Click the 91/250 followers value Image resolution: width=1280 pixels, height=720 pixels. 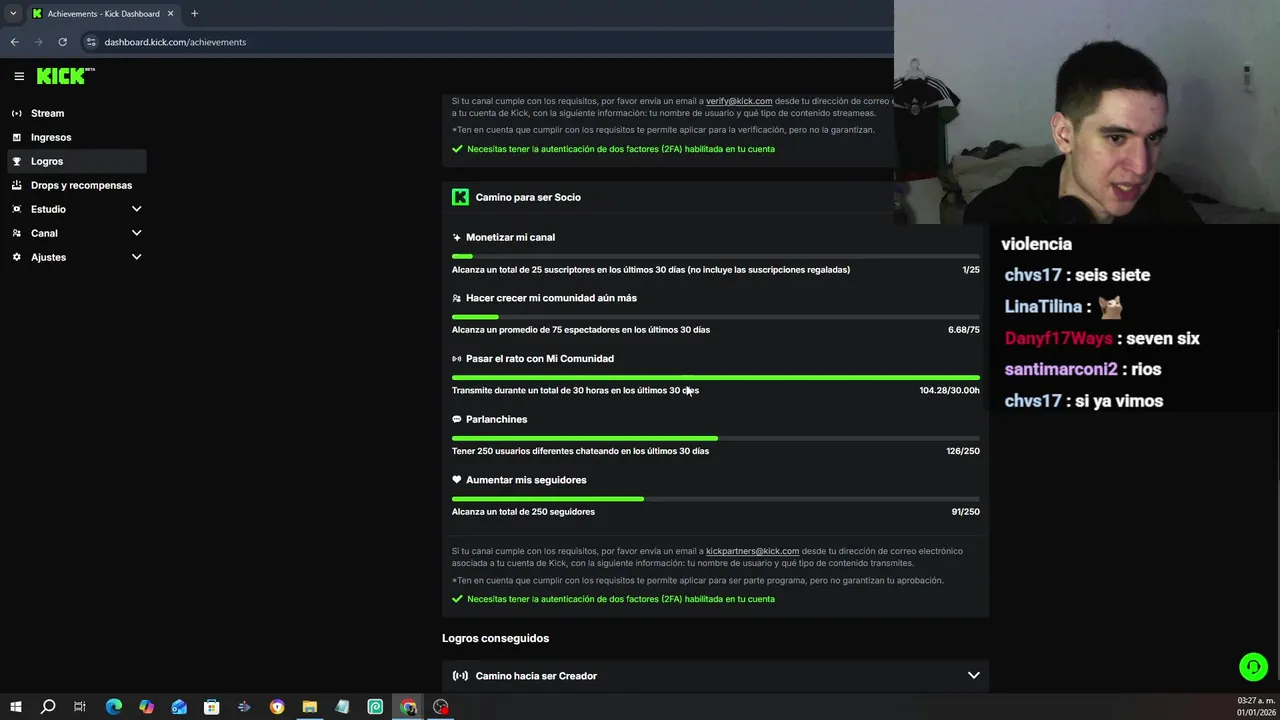click(965, 512)
